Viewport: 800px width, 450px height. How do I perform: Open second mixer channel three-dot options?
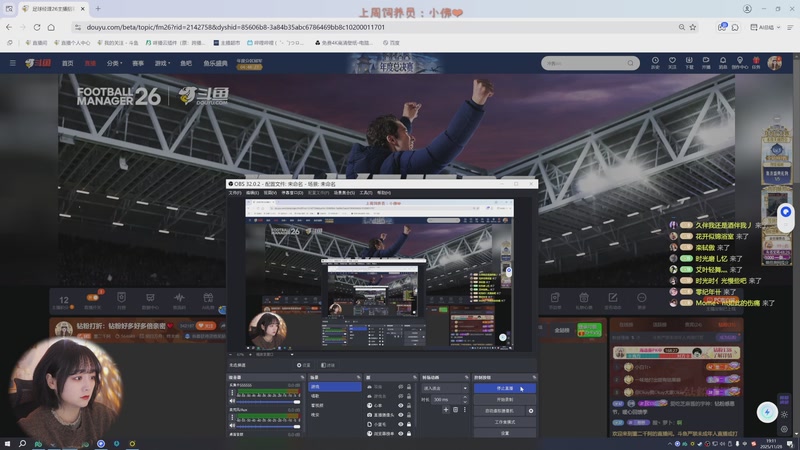pos(232,417)
